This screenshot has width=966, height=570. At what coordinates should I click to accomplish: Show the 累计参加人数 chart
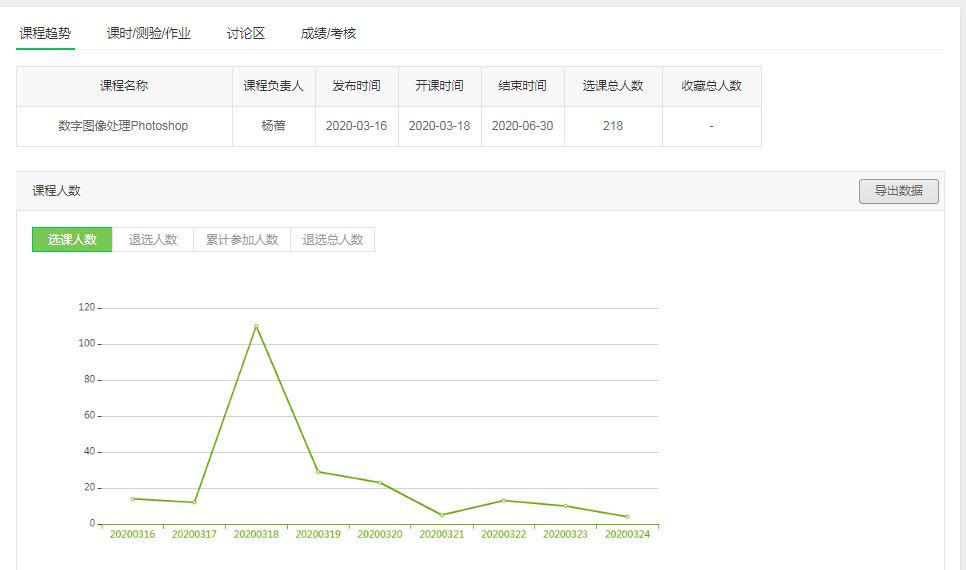pyautogui.click(x=242, y=240)
